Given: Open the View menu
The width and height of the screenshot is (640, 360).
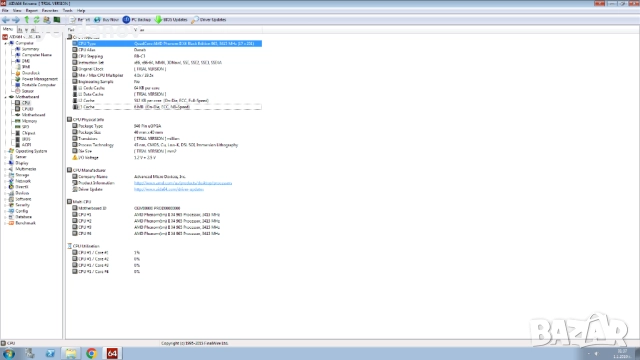Looking at the screenshot, I should point(17,11).
